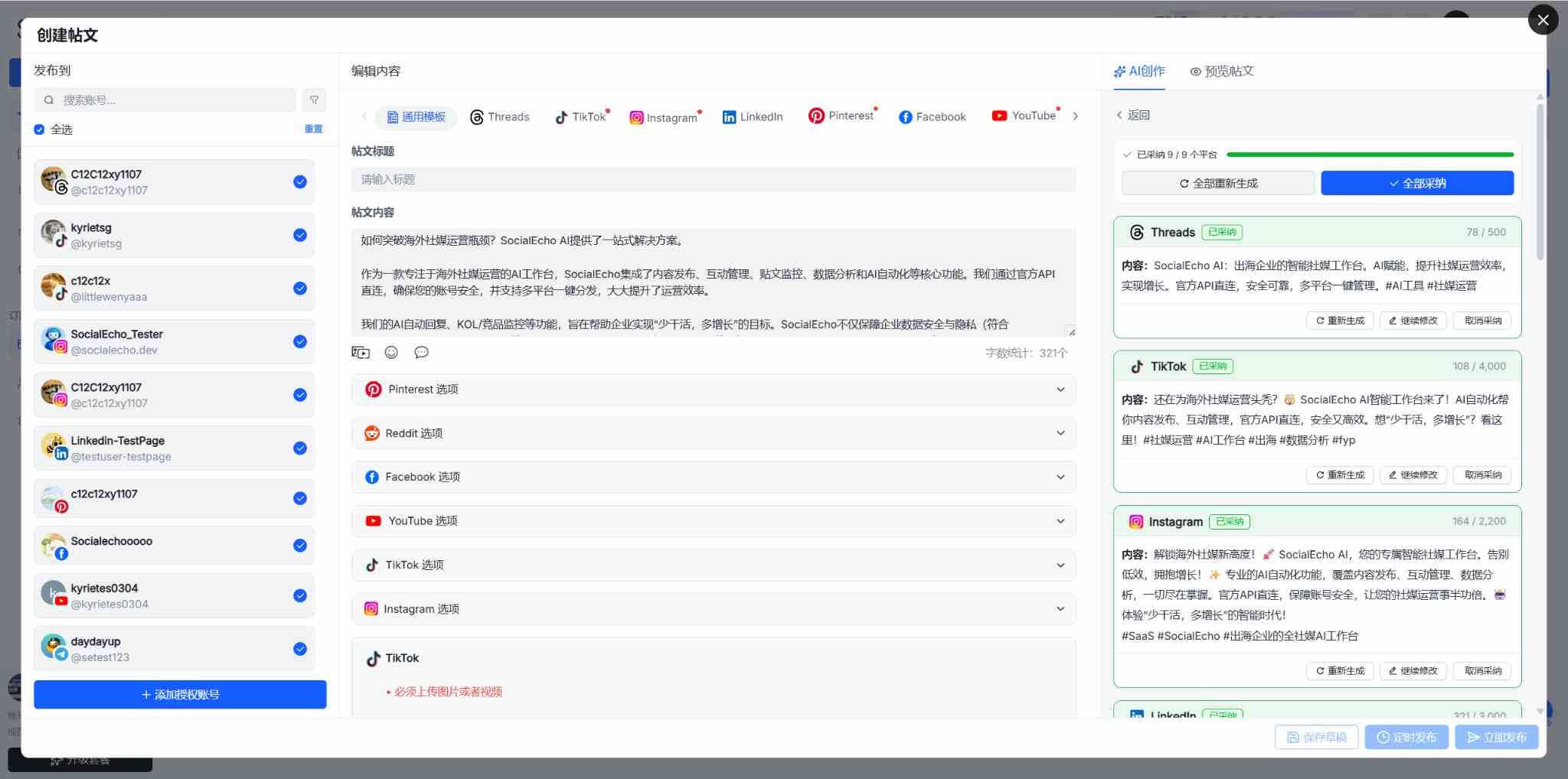The height and width of the screenshot is (779, 1568).
Task: Click the 返回 back link
Action: 1132,115
